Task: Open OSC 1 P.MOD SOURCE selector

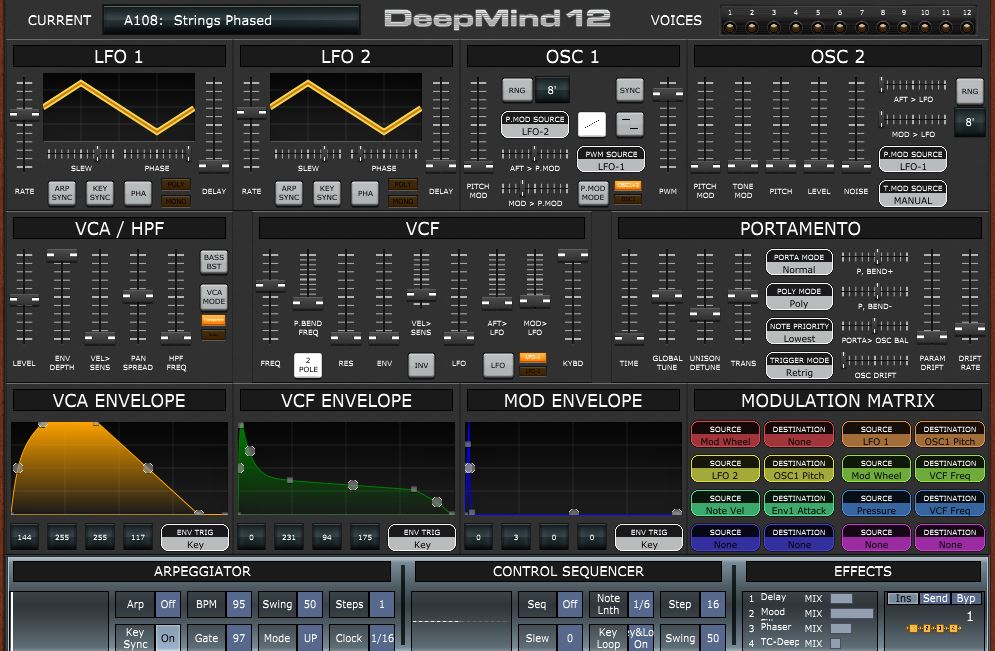Action: pyautogui.click(x=535, y=125)
